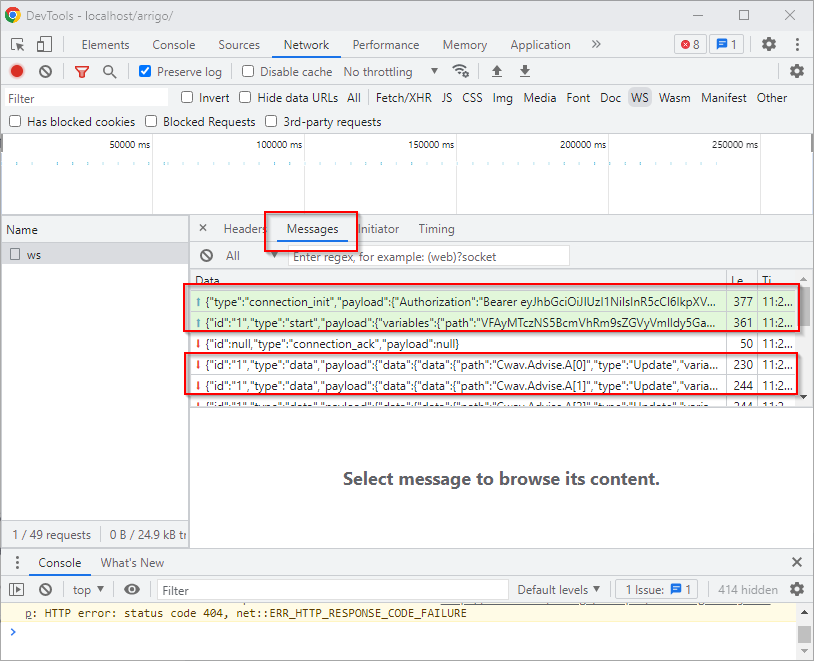Open console drawer three-dot menu
This screenshot has width=814, height=661.
point(17,562)
